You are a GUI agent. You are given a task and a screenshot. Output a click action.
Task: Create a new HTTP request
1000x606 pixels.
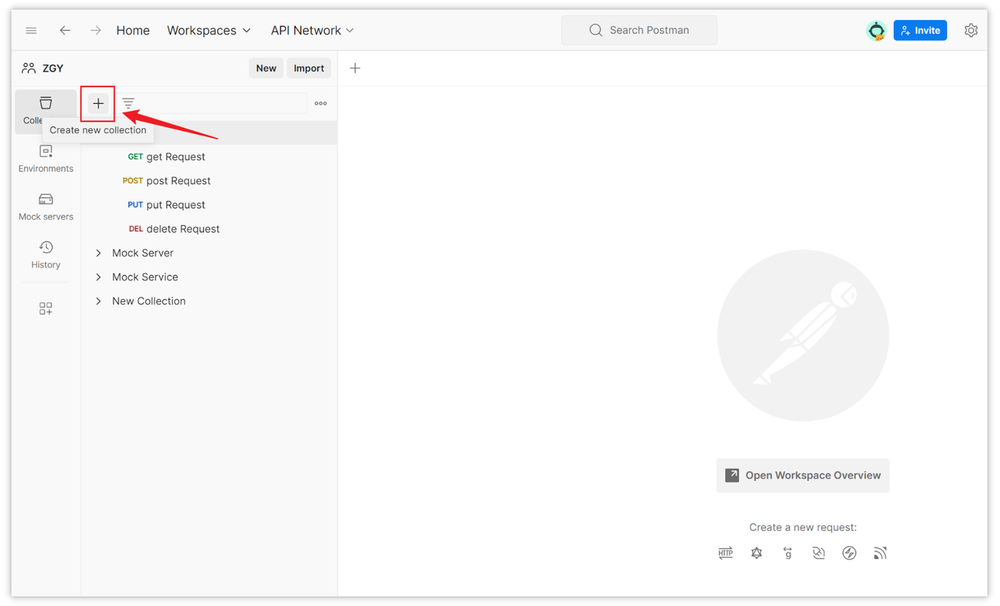point(726,553)
